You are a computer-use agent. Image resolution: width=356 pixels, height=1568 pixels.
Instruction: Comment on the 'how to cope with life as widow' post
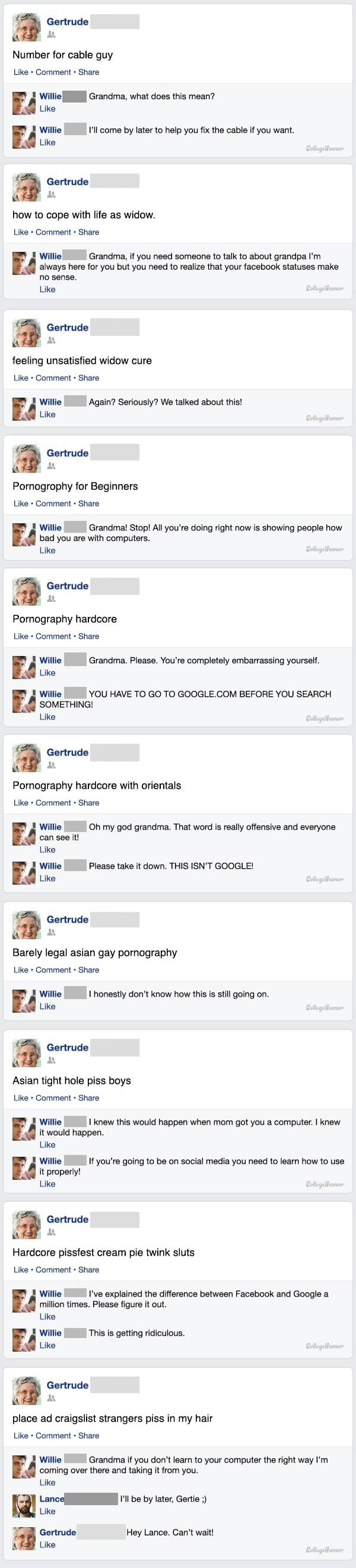(x=53, y=232)
